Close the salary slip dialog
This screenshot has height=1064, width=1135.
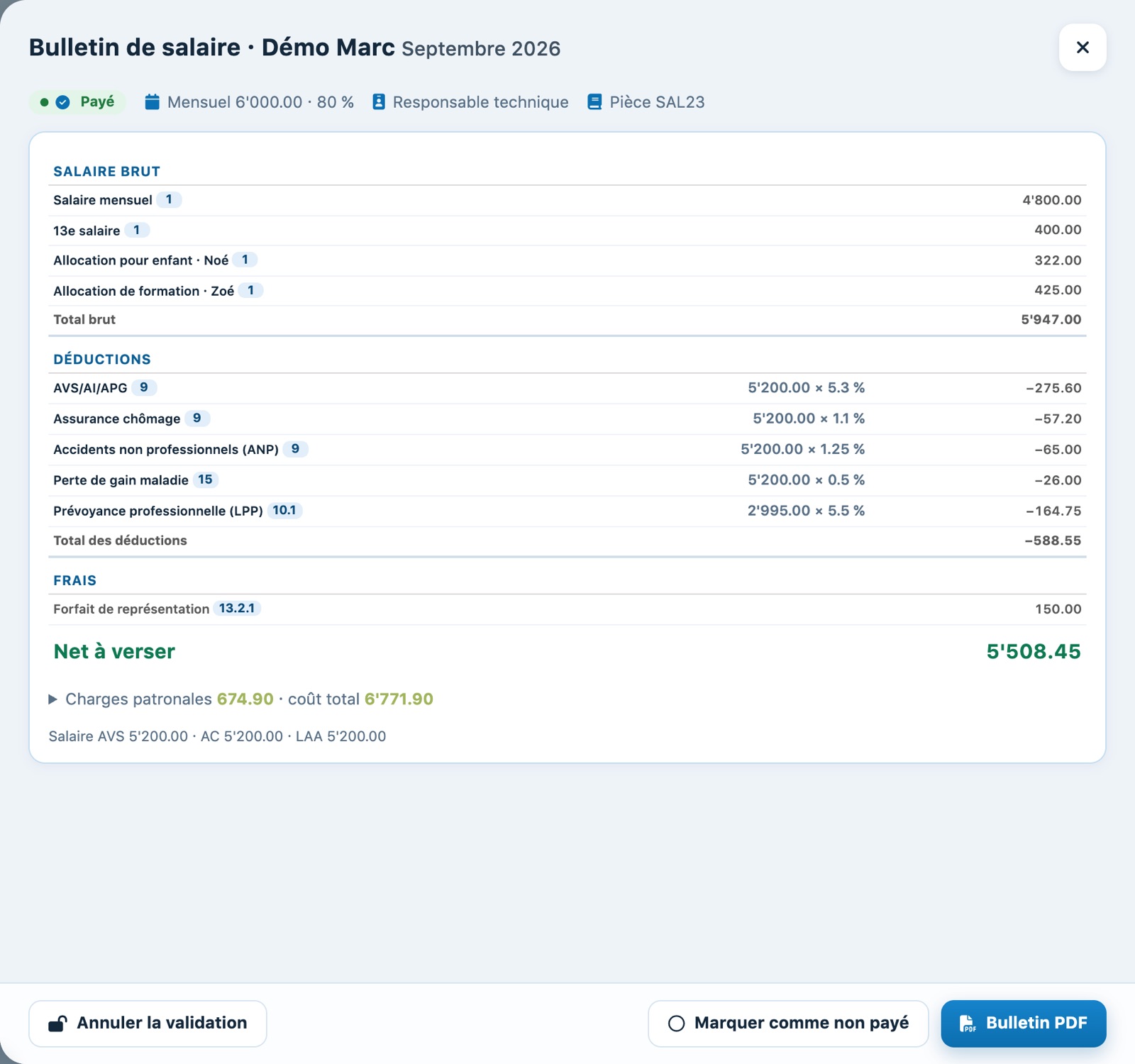1083,48
